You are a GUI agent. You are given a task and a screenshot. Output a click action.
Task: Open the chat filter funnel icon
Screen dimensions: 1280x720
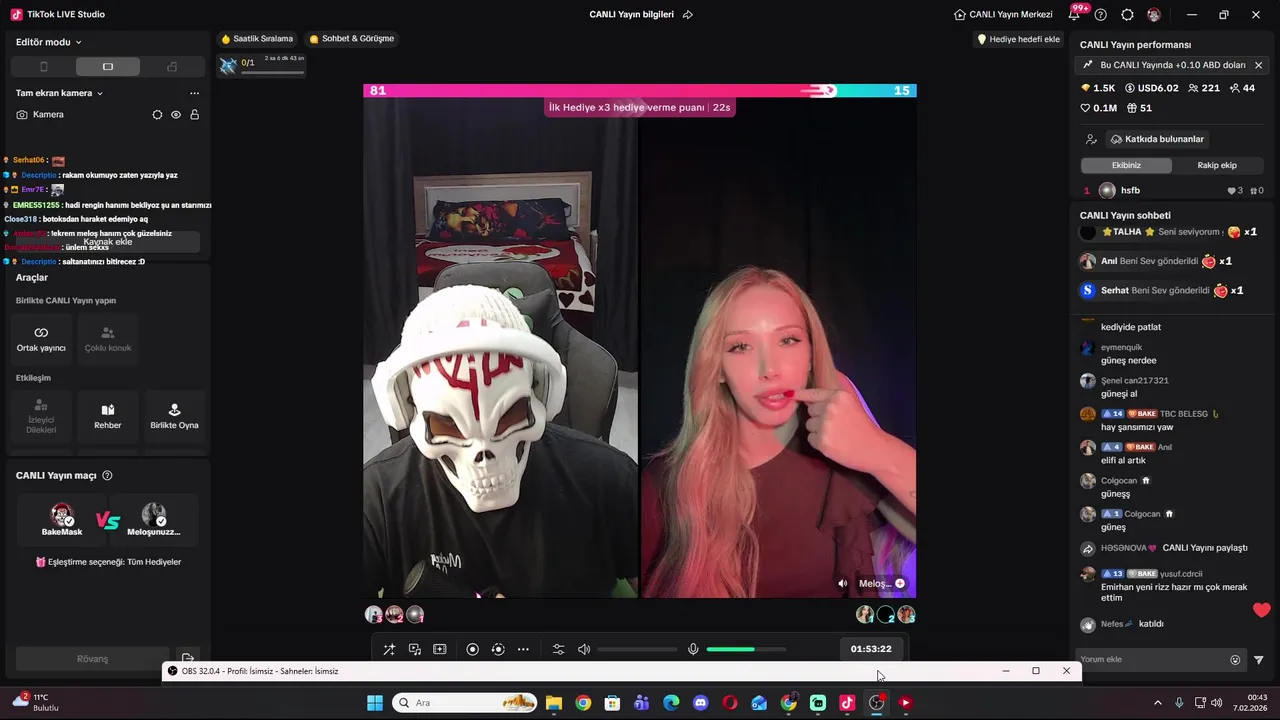pos(1259,660)
